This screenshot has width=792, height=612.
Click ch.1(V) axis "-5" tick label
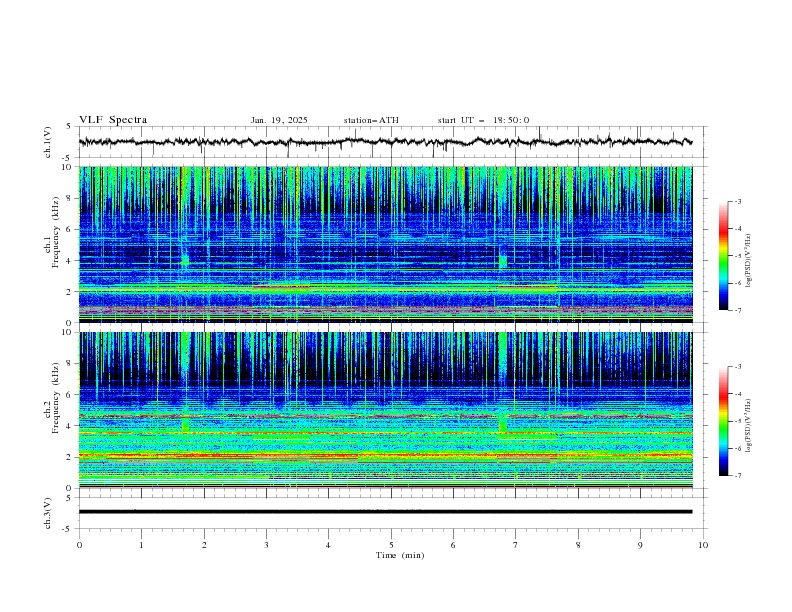coord(68,158)
